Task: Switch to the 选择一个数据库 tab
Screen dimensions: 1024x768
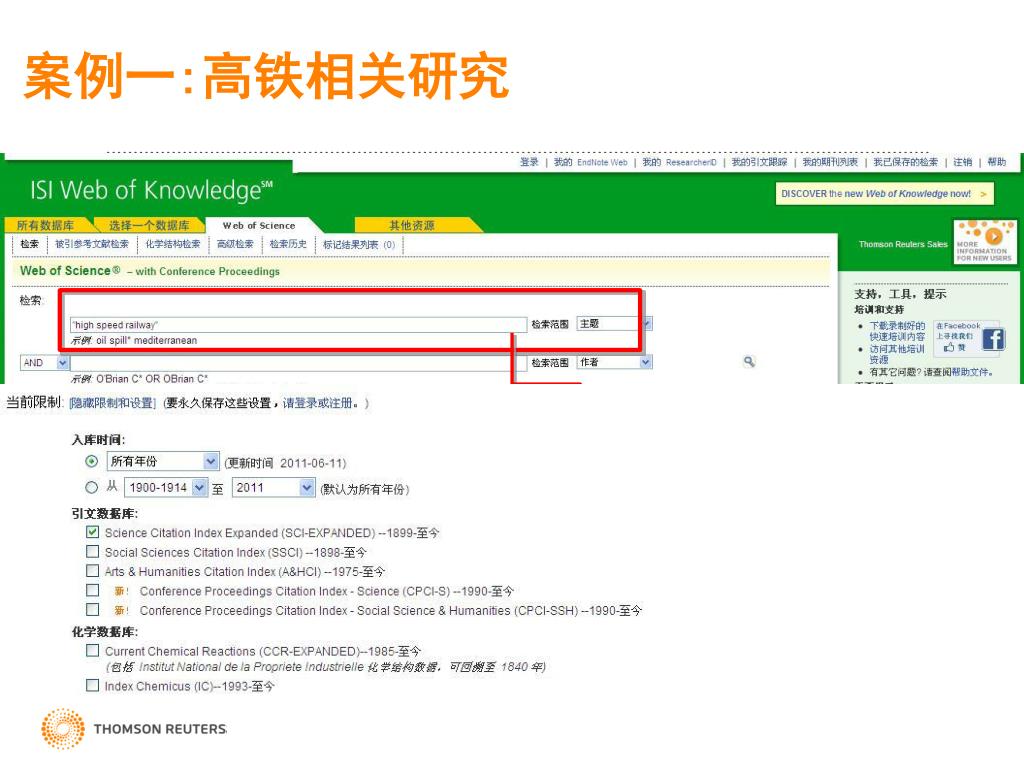Action: coord(149,225)
